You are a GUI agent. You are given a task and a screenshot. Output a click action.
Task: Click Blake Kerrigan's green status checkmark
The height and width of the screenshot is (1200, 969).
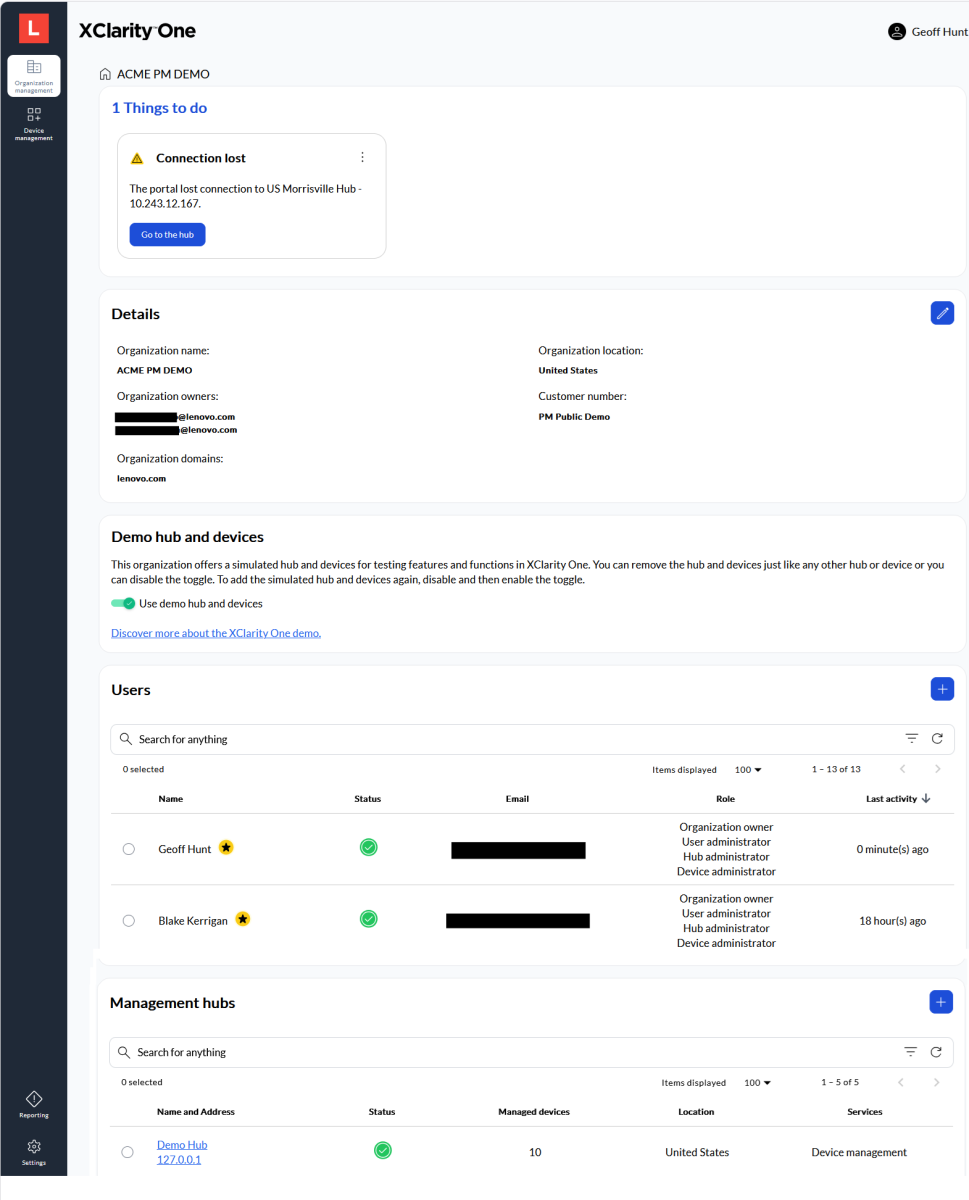(368, 919)
